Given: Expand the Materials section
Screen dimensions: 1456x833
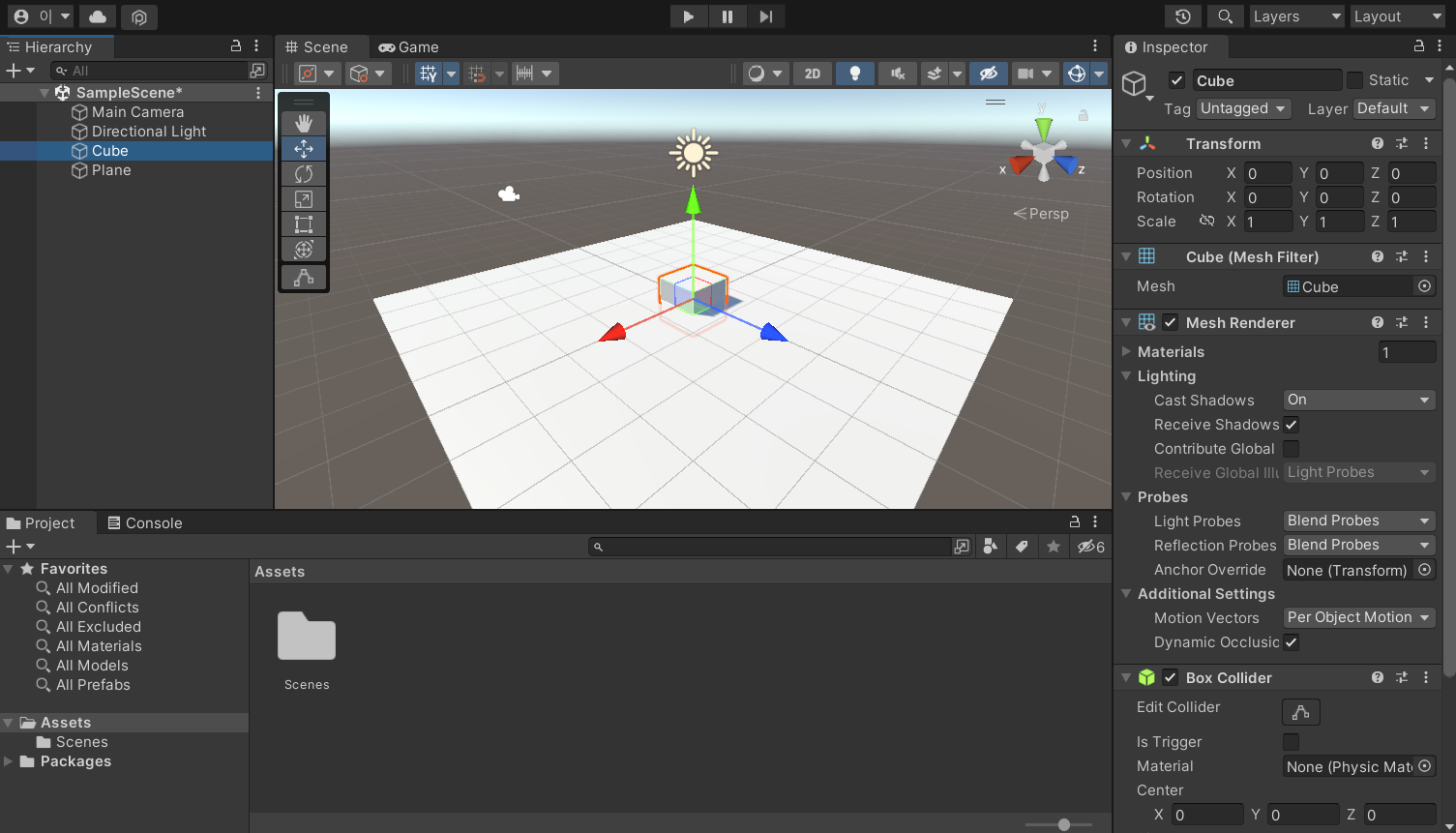Looking at the screenshot, I should point(1126,351).
